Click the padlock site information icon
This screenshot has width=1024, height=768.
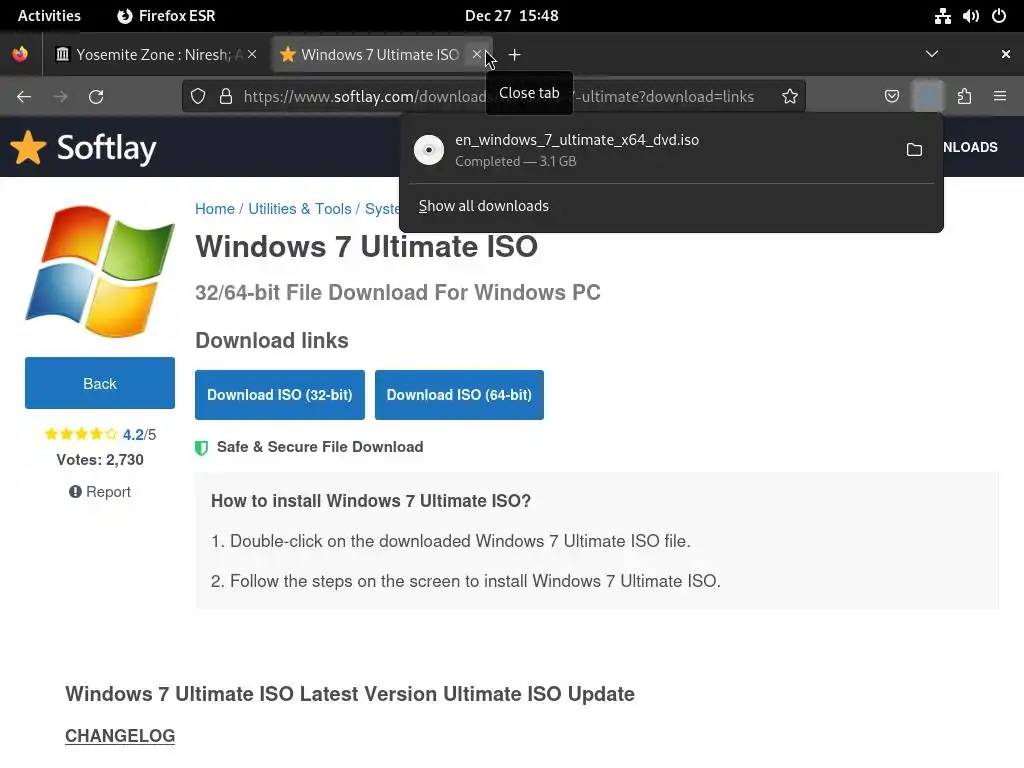[x=226, y=97]
